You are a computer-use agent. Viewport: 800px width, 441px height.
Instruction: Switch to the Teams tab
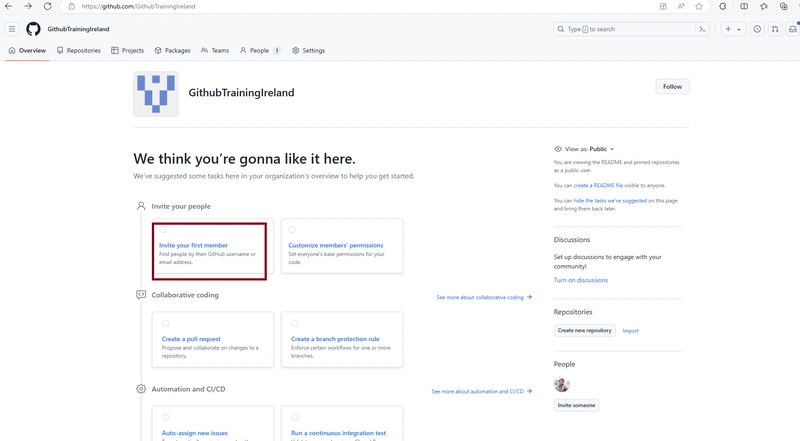point(215,51)
